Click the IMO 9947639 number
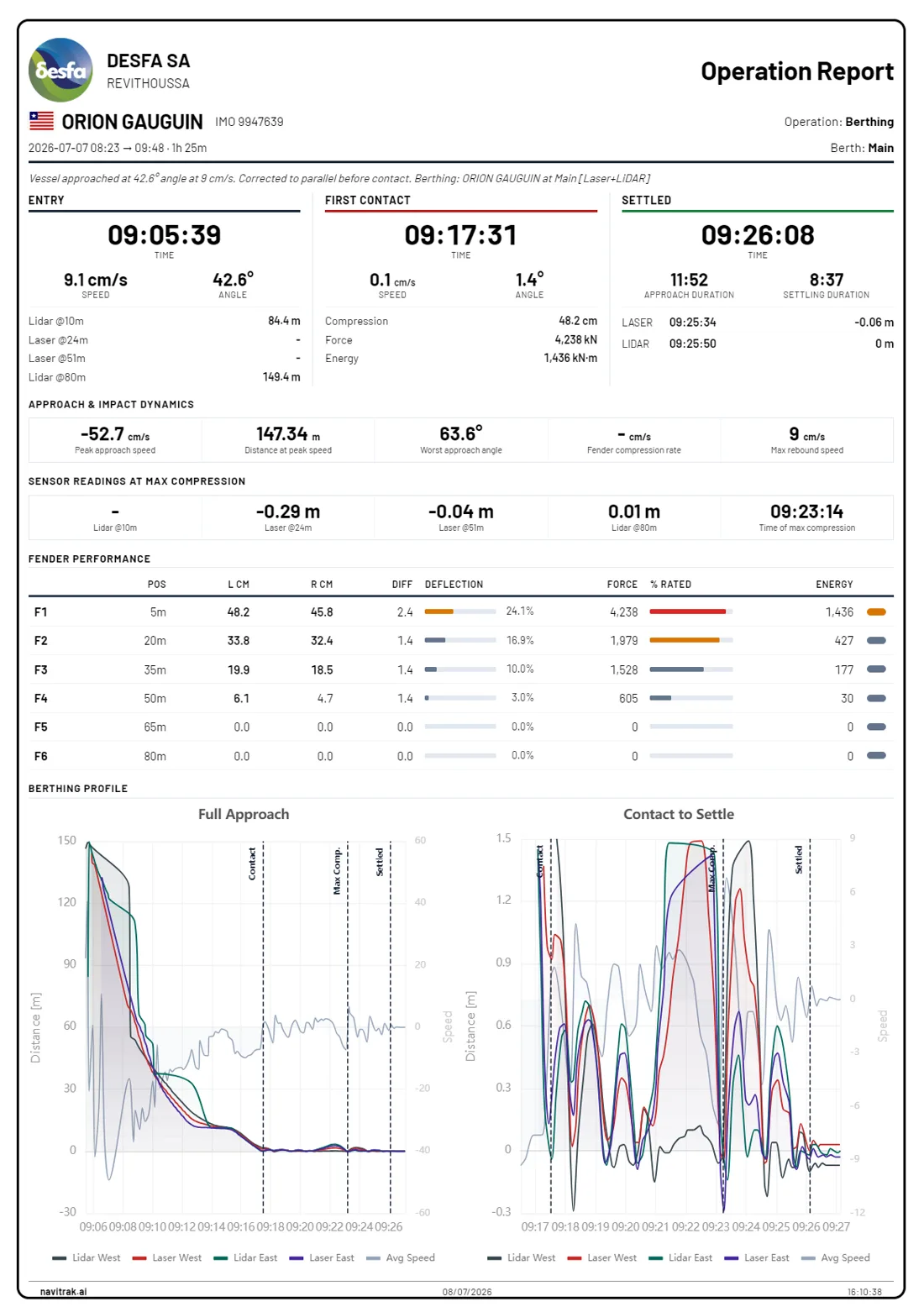The image size is (924, 1307). click(249, 122)
